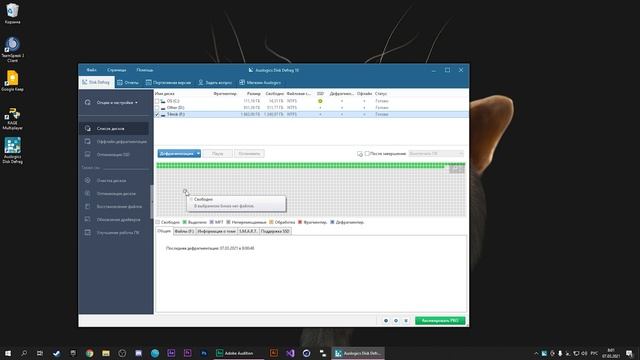Screen dimensions: 640x360
Task: Click the Статус column header
Action: (x=381, y=94)
